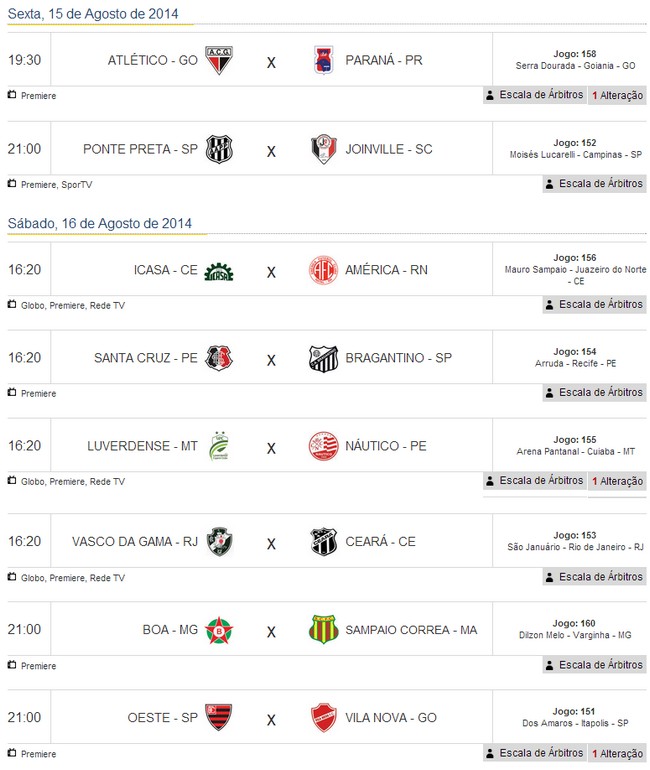Click the Paraná-PR club crest
650x770 pixels.
[323, 60]
